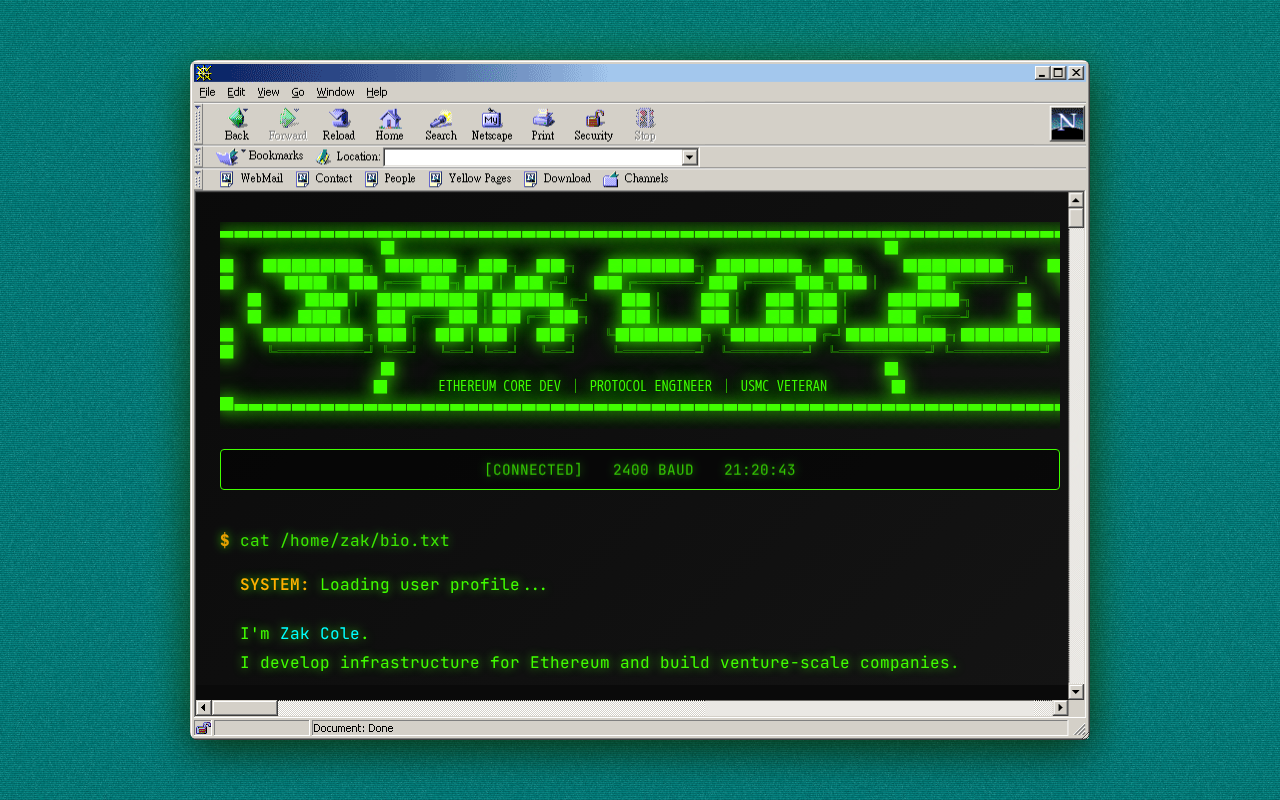
Task: Click the horizontal scrollbar right arrow
Action: point(1060,708)
